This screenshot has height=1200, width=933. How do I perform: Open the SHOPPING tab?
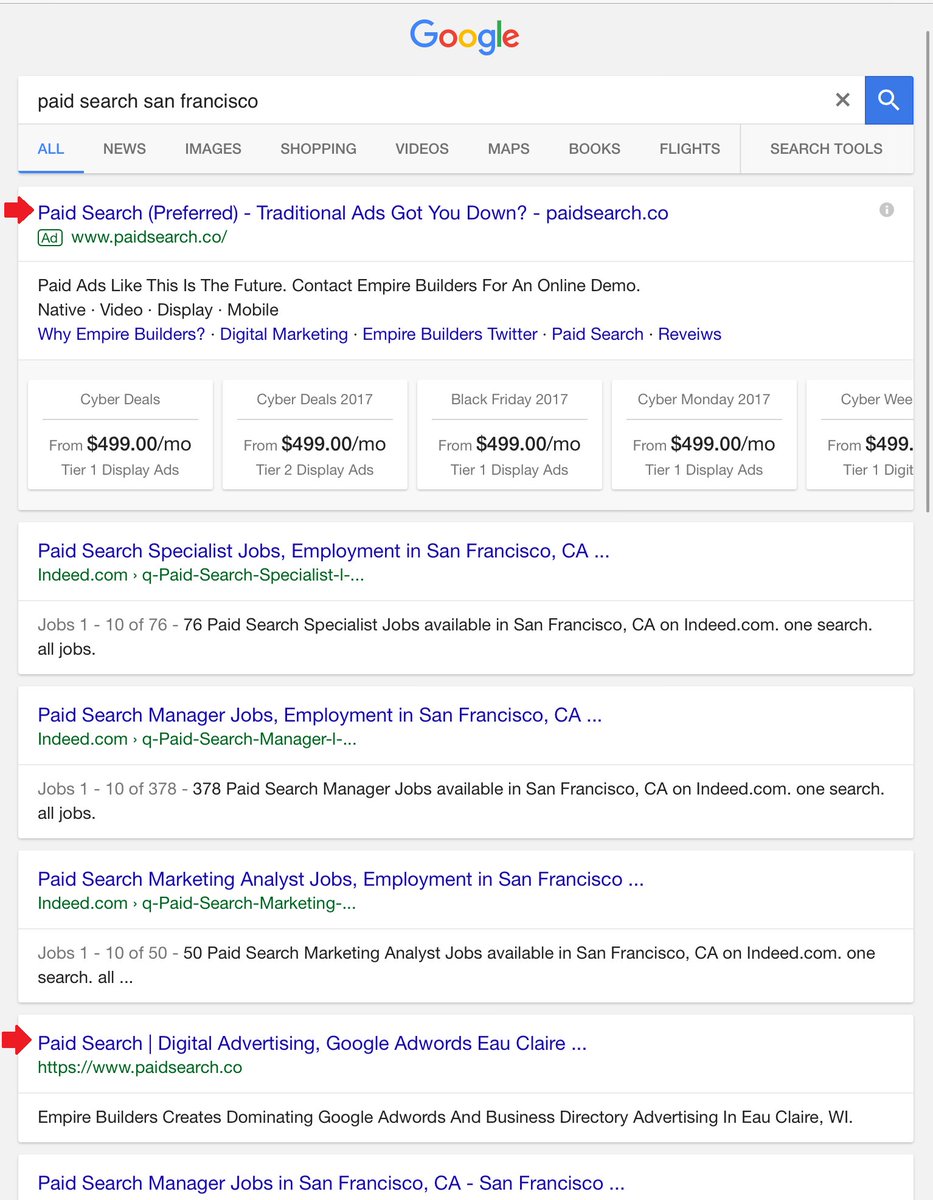(x=318, y=149)
